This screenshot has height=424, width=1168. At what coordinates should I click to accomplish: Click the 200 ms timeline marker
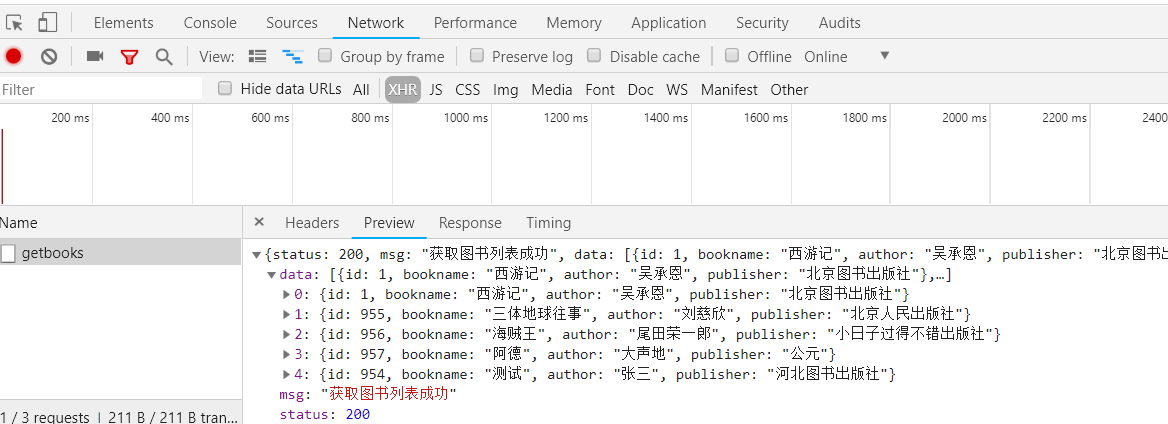[x=70, y=118]
